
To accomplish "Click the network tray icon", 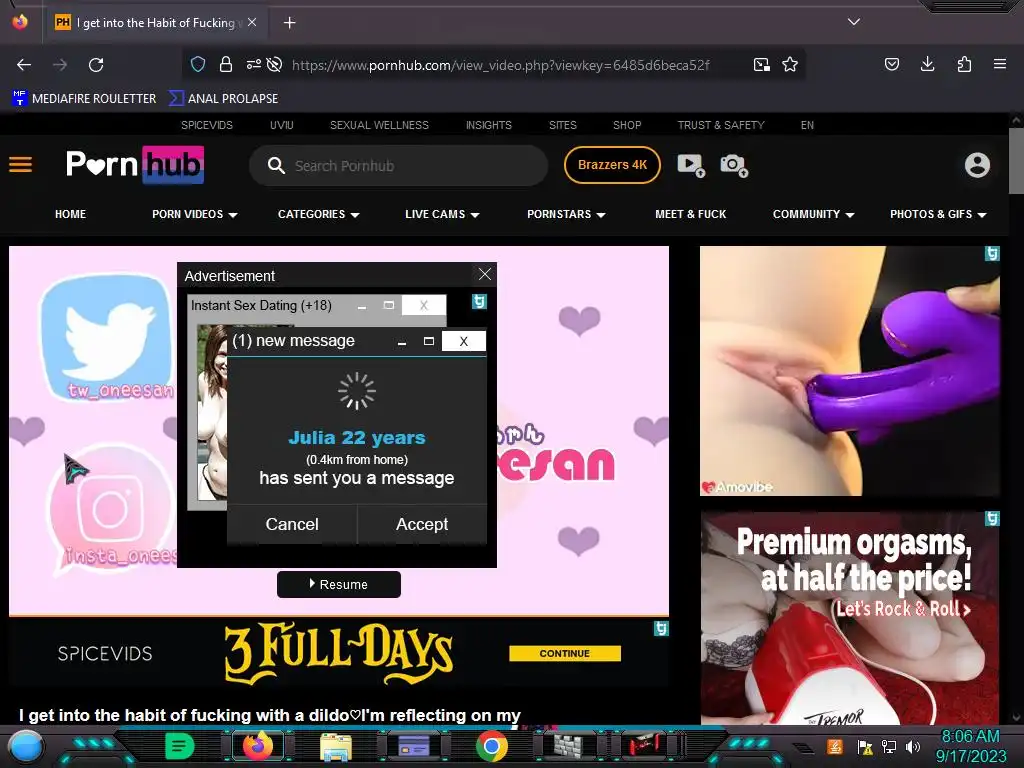I will 889,746.
